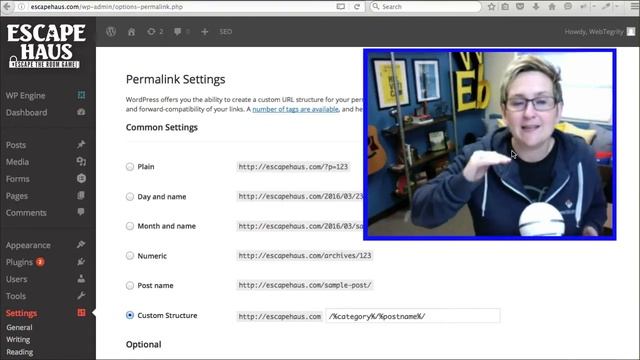
Task: Go to browser home page icon
Action: pyautogui.click(x=552, y=7)
